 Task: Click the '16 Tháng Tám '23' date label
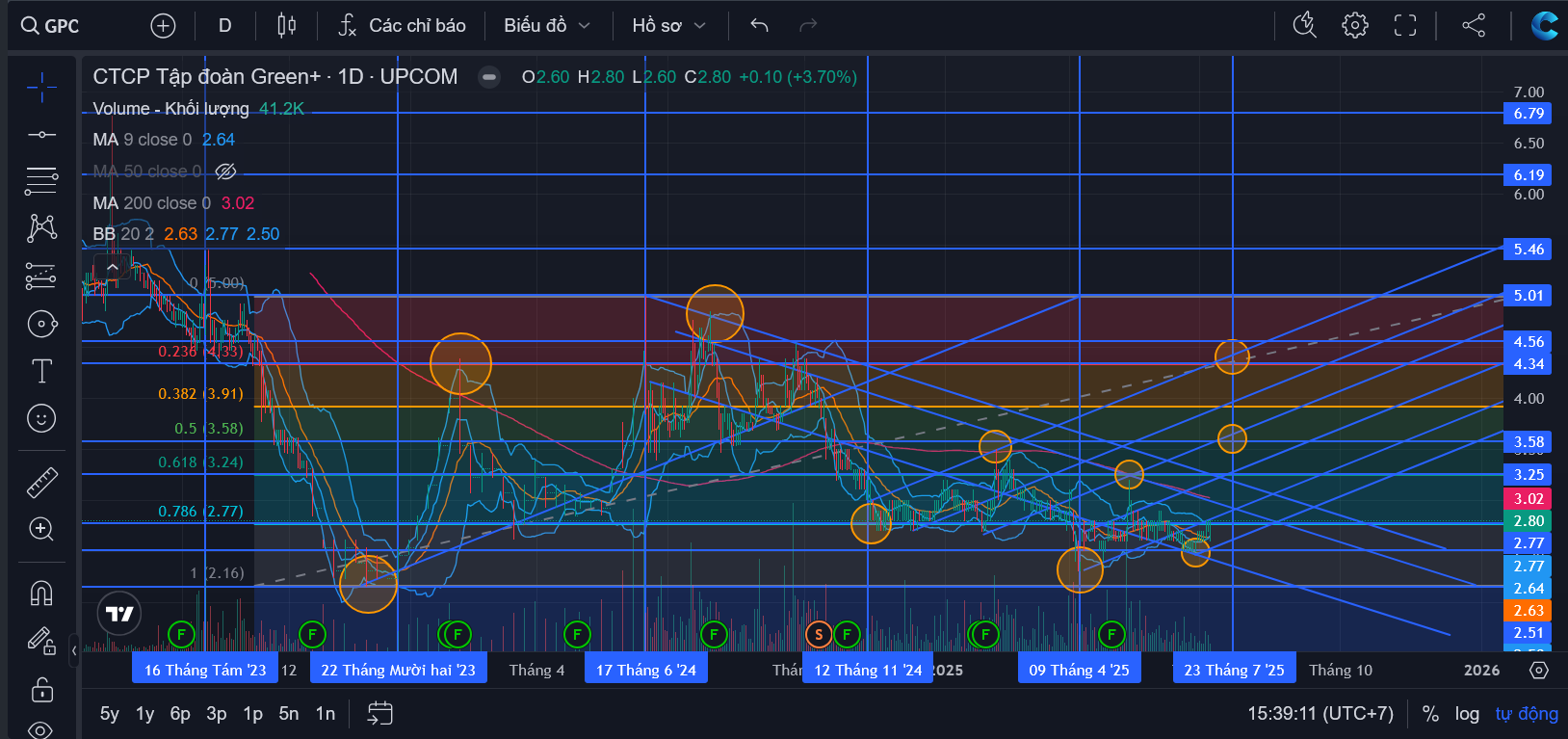pyautogui.click(x=205, y=670)
